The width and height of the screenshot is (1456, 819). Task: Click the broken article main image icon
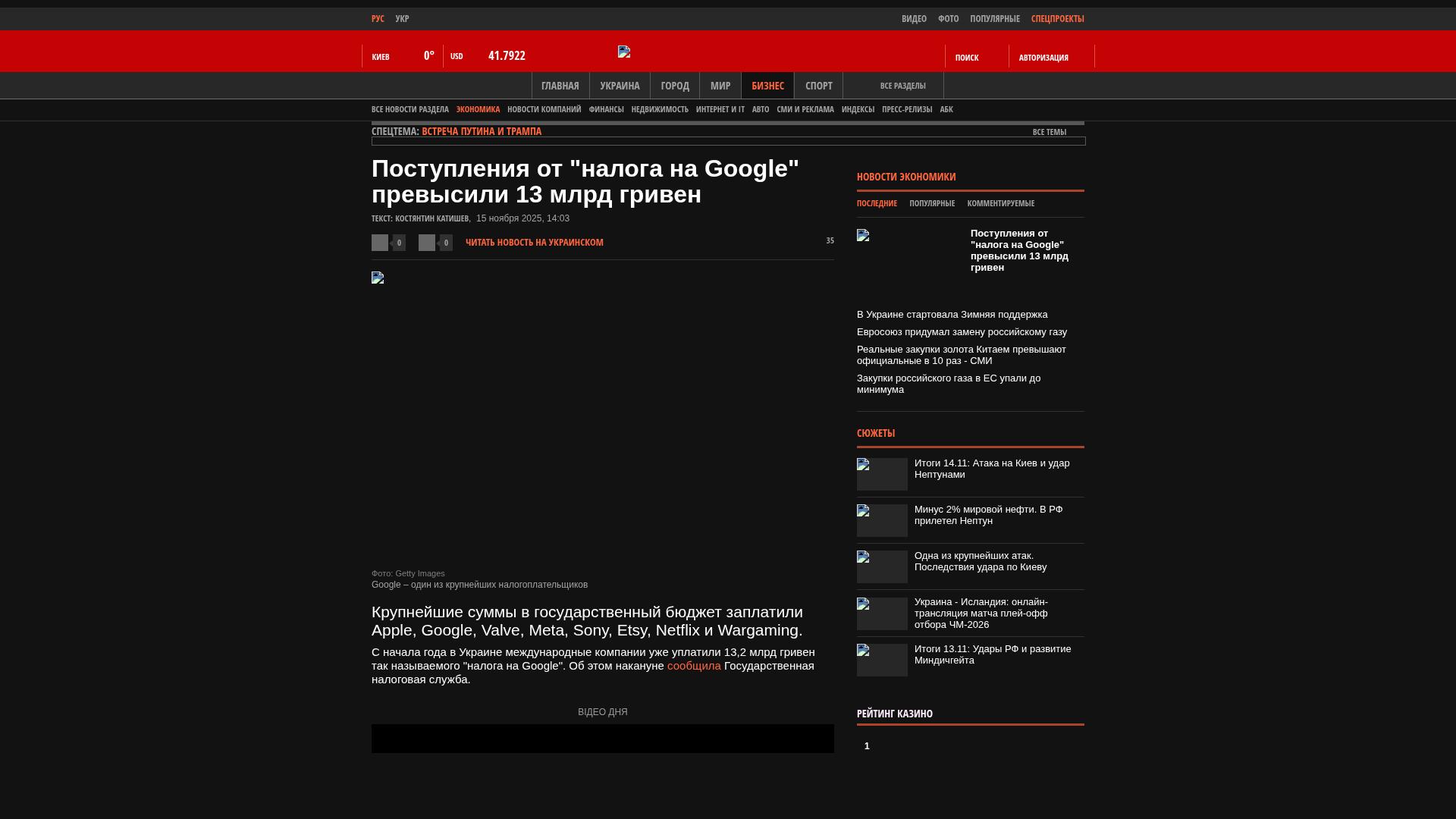(x=378, y=278)
